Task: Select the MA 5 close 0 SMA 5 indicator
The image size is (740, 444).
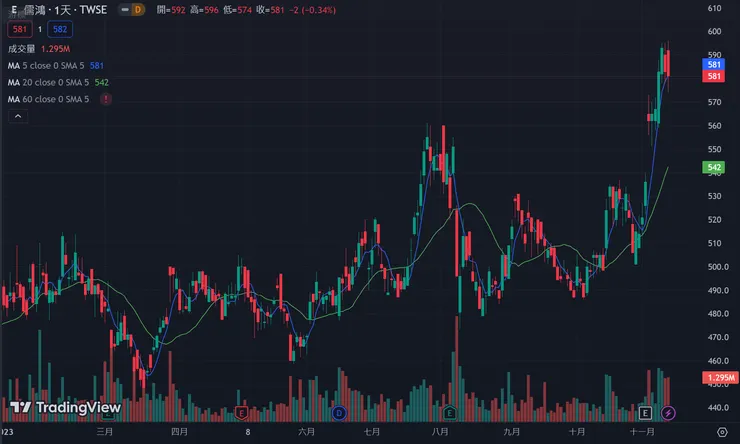Action: [x=48, y=66]
